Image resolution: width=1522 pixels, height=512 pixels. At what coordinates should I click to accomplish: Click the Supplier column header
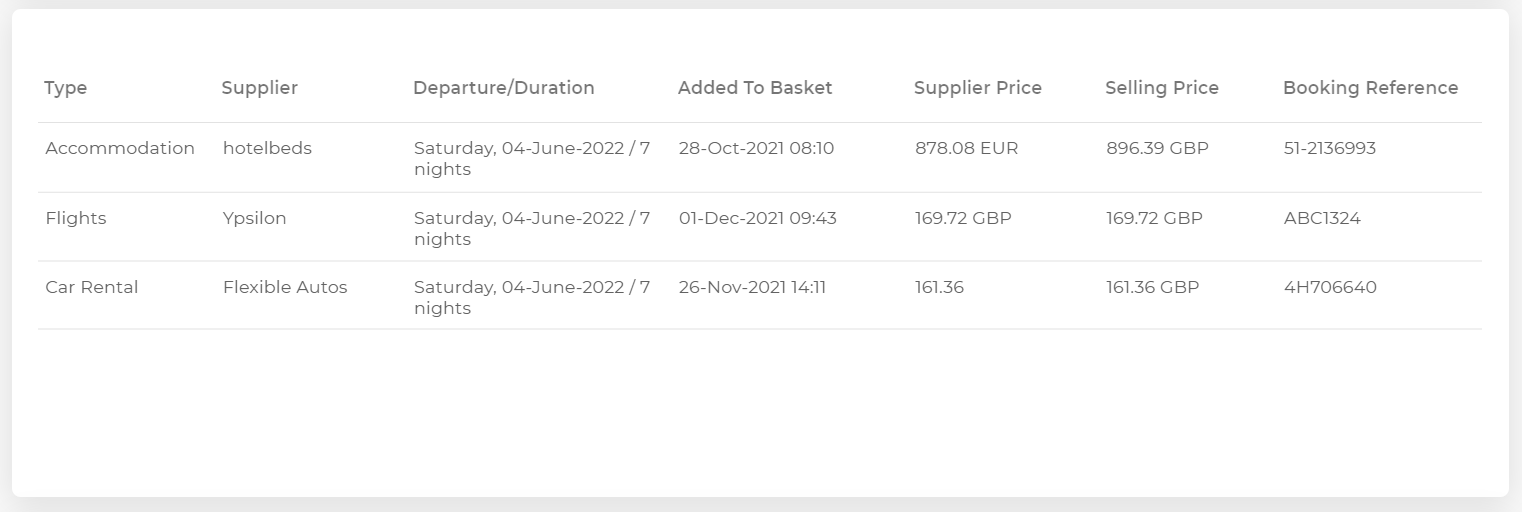pos(260,88)
